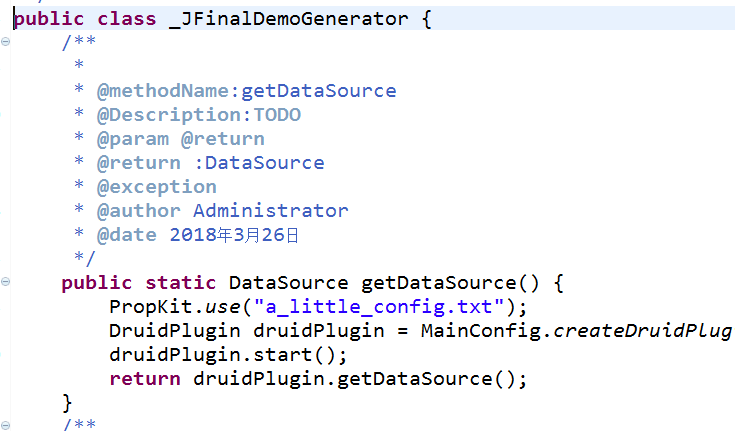Image resolution: width=735 pixels, height=431 pixels.
Task: Click the MainConfig class reference
Action: coord(481,331)
